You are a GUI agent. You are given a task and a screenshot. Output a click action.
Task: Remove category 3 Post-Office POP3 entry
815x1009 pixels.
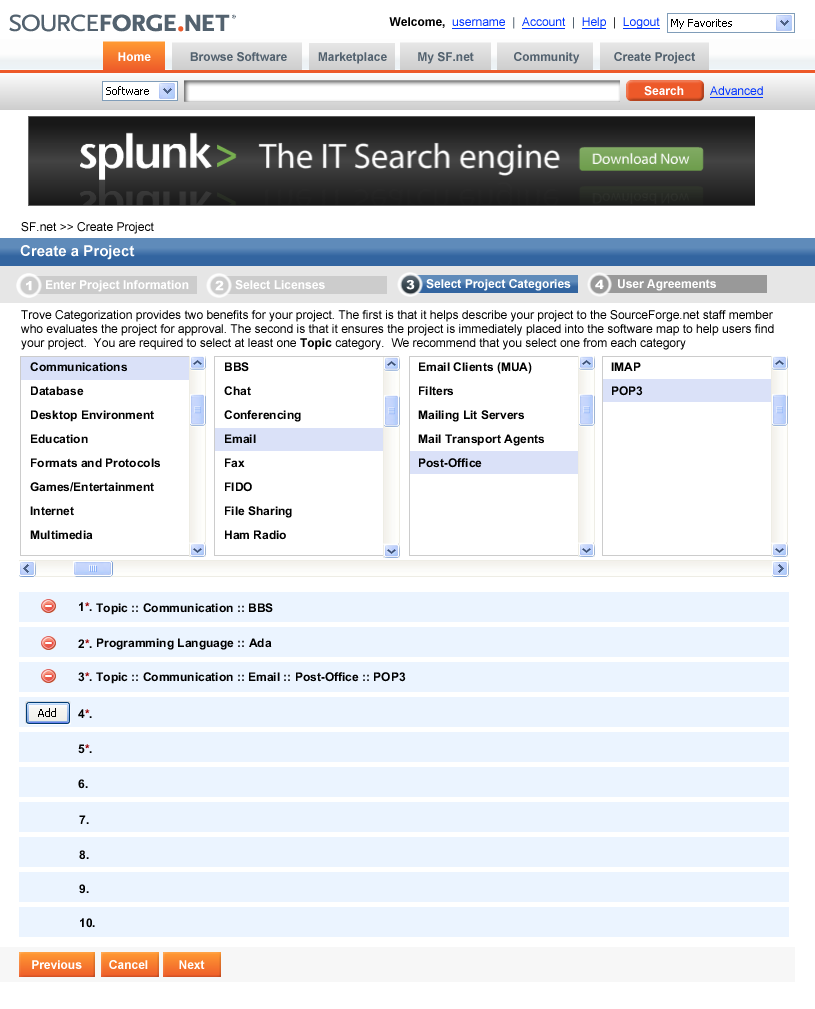tap(48, 676)
